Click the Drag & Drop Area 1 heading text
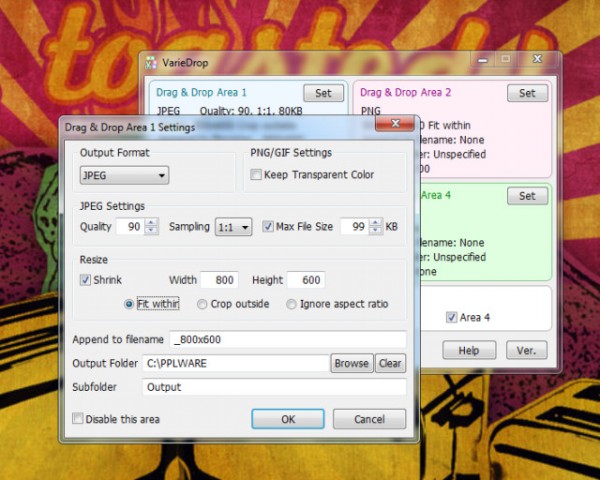This screenshot has width=600, height=480. (x=201, y=93)
